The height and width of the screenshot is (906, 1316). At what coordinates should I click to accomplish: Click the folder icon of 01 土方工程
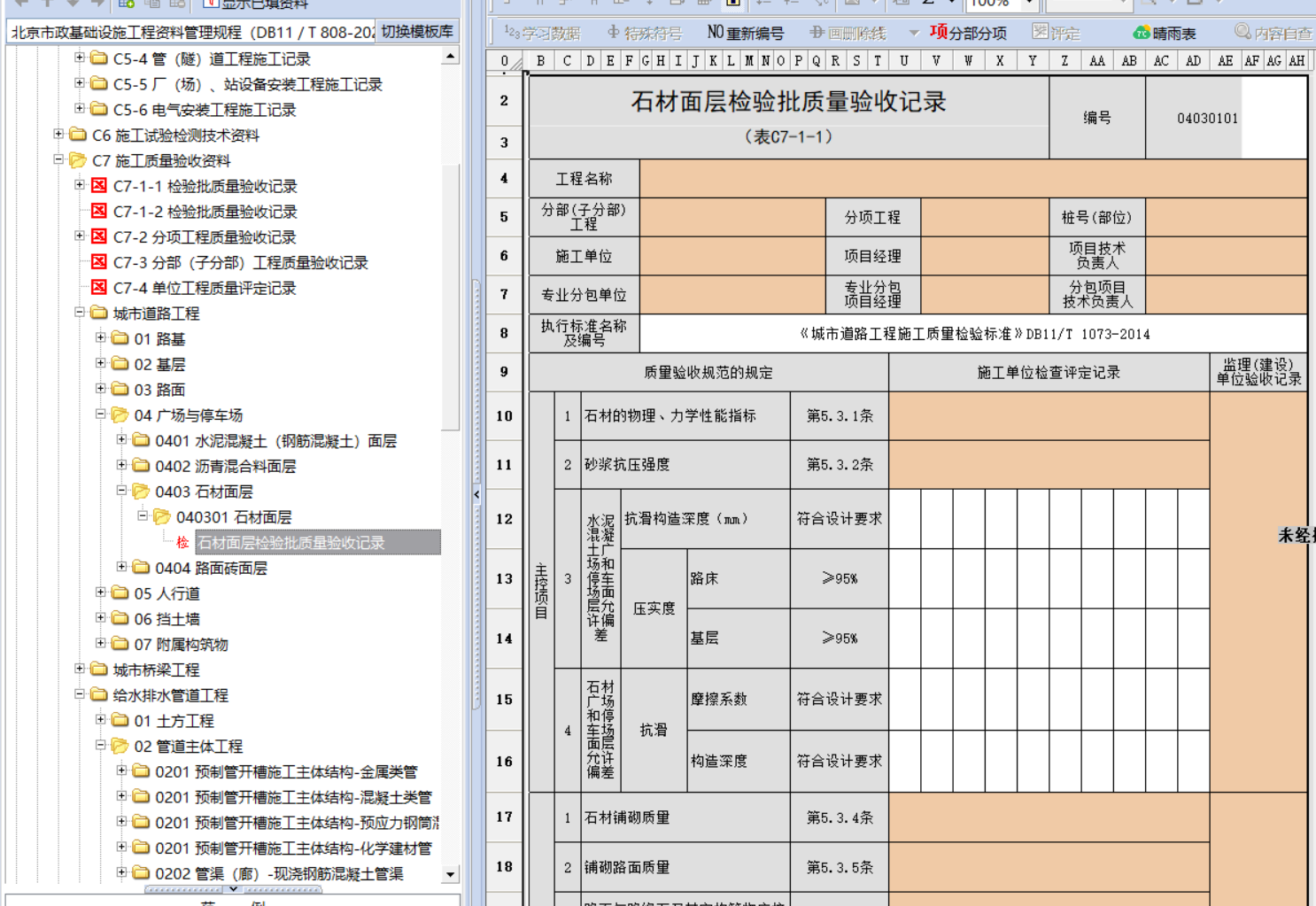[x=120, y=720]
